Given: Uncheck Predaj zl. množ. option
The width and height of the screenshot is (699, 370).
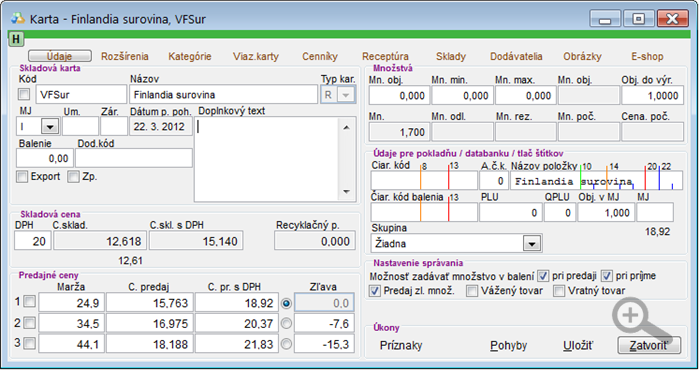Looking at the screenshot, I should click(x=375, y=291).
